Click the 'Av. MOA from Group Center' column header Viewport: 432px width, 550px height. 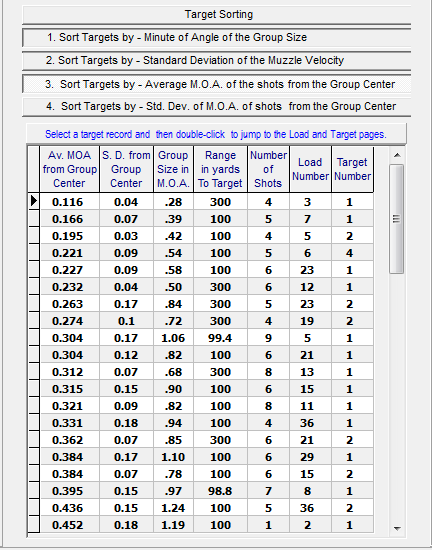69,169
